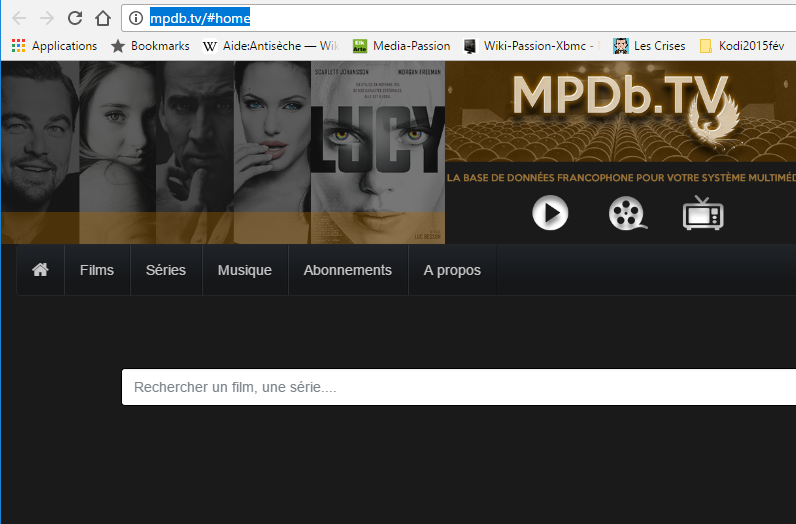Click the browser forward arrow
The width and height of the screenshot is (796, 524).
[x=47, y=18]
